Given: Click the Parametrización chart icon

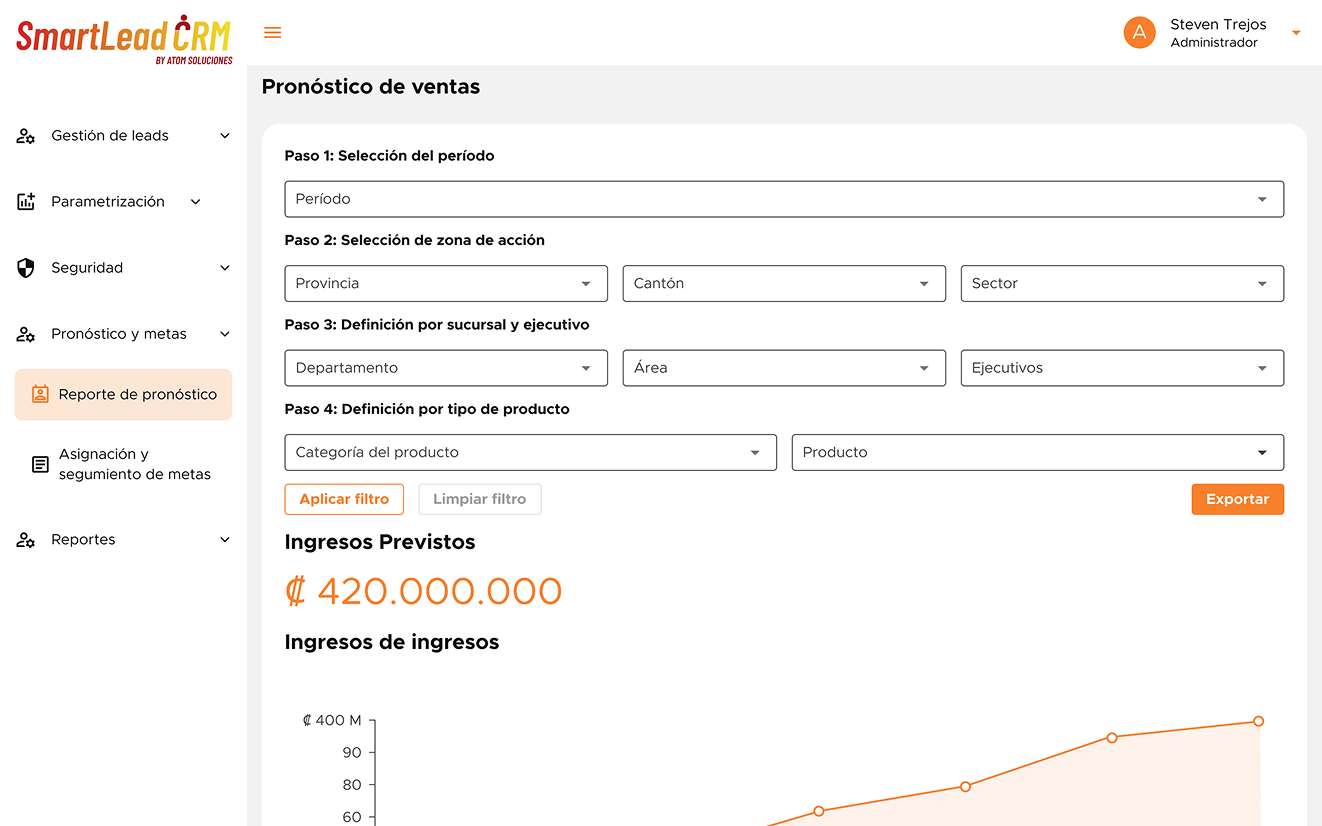Looking at the screenshot, I should pyautogui.click(x=26, y=202).
